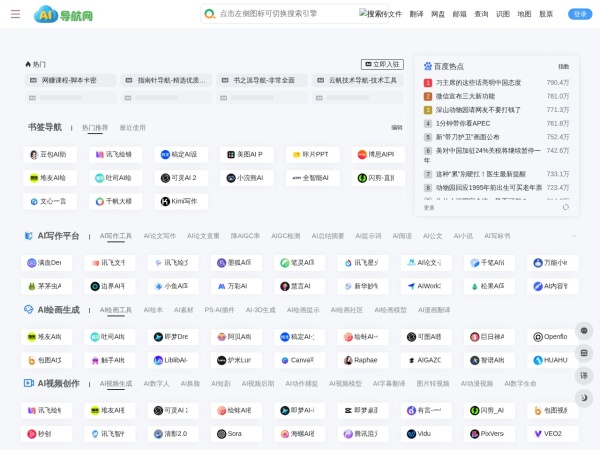This screenshot has height=450, width=600.
Task: Click the search input field
Action: pos(287,14)
